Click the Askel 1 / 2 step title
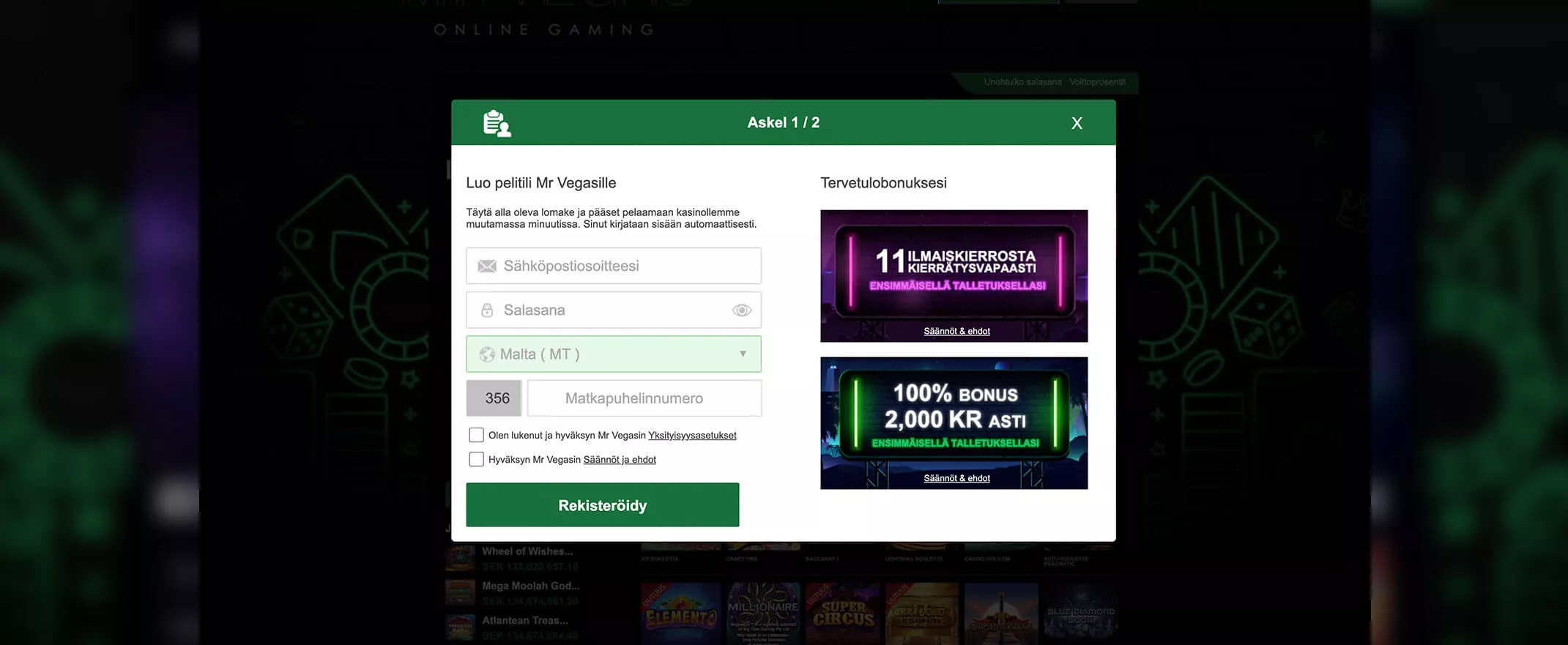This screenshot has height=645, width=1568. pyautogui.click(x=783, y=123)
